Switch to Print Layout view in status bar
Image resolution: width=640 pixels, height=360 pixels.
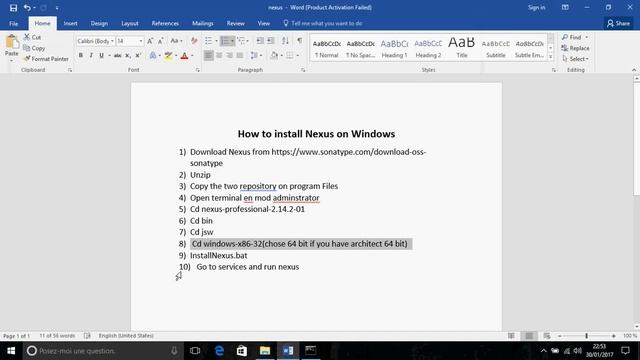pyautogui.click(x=529, y=336)
